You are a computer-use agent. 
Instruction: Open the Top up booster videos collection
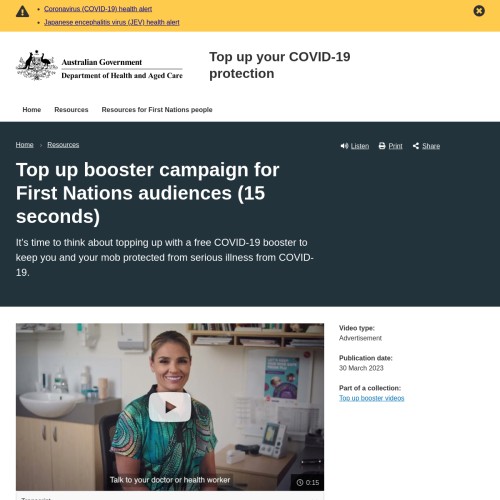372,398
